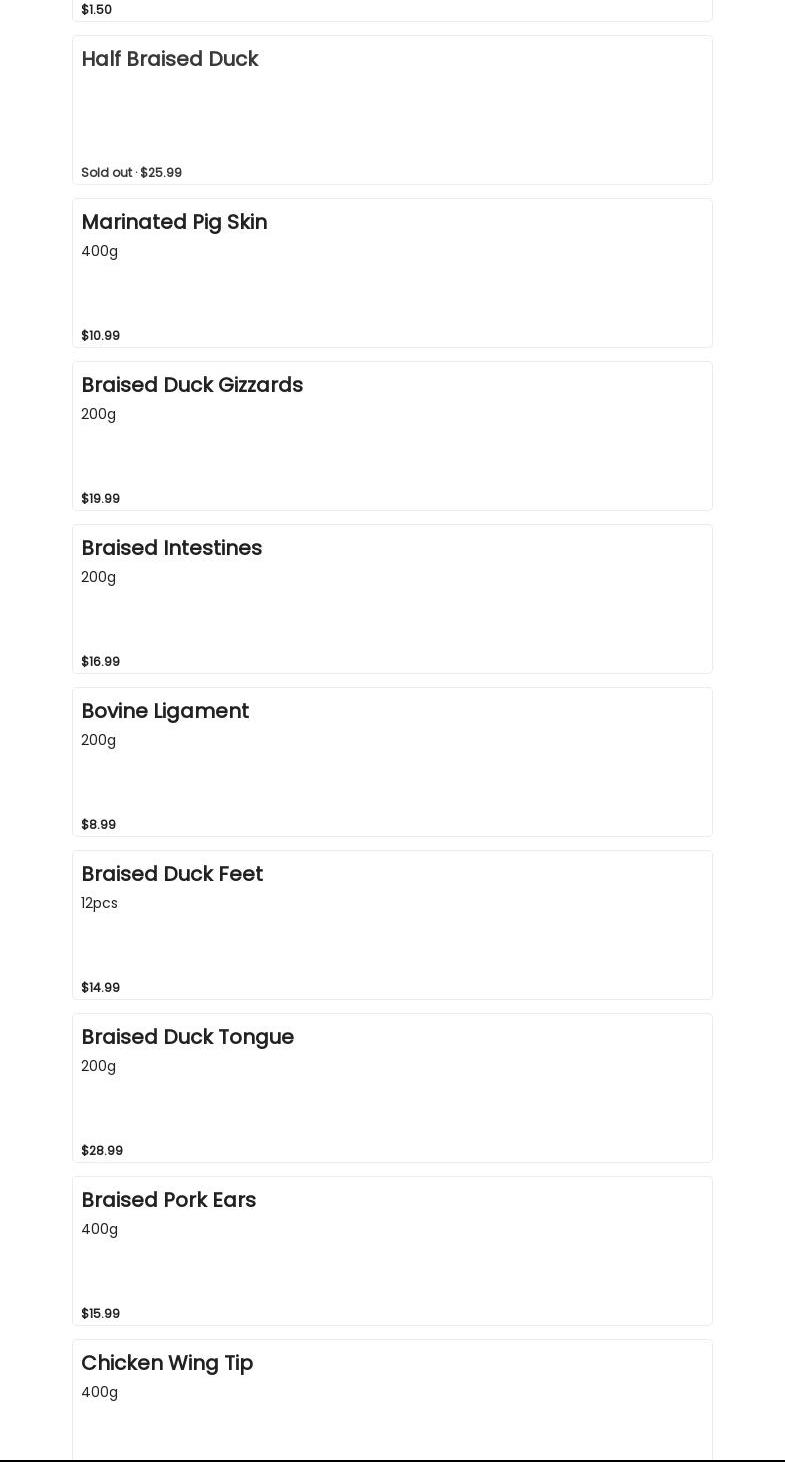Click the $1.50 price at top
This screenshot has width=785, height=1462.
(96, 9)
